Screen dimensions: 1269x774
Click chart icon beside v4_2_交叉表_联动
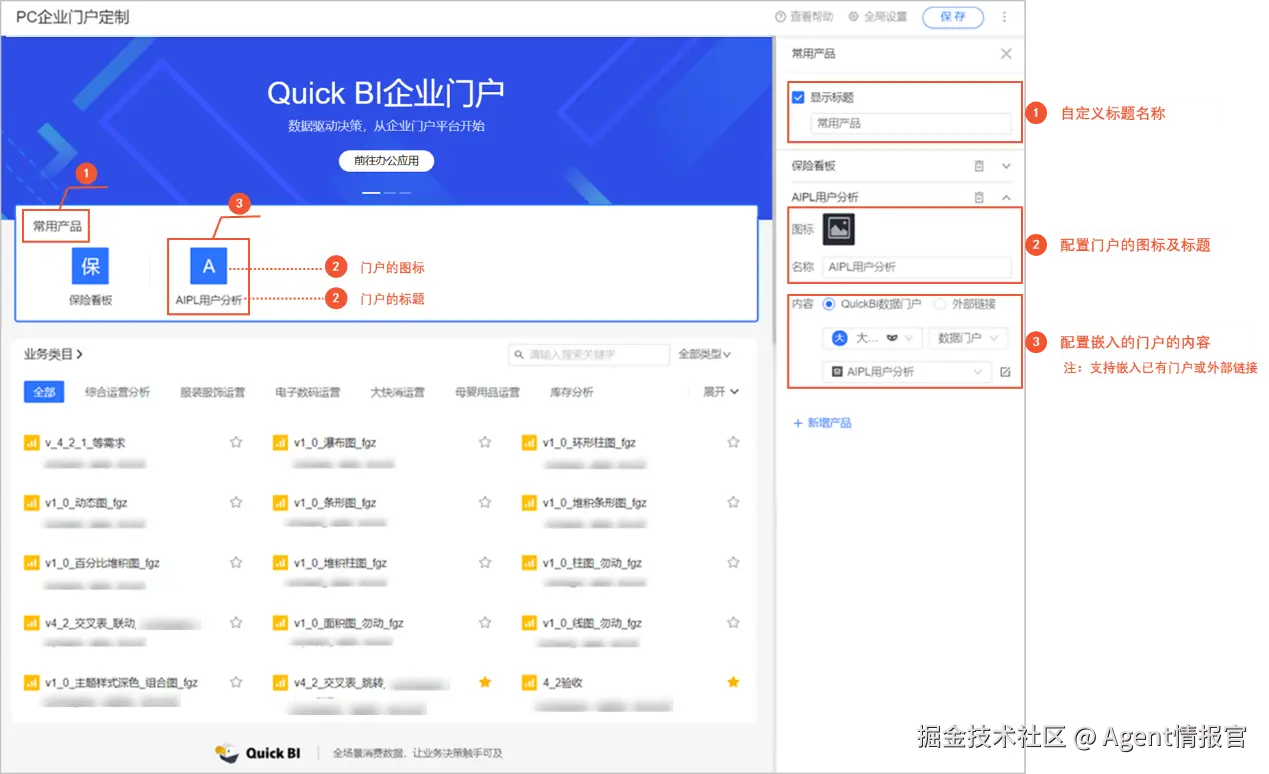[31, 623]
